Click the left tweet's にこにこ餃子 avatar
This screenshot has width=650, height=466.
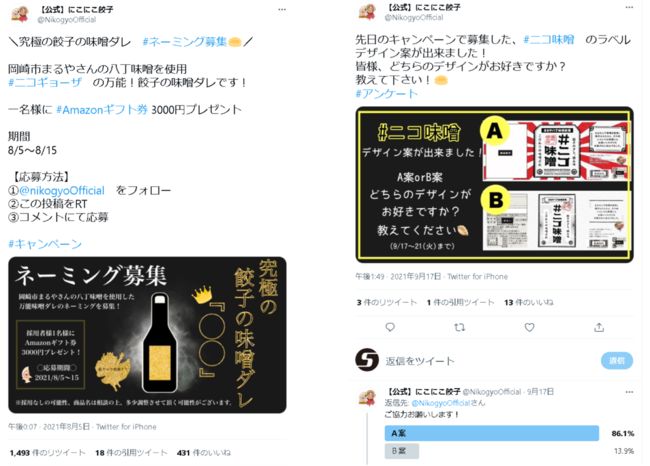click(19, 13)
